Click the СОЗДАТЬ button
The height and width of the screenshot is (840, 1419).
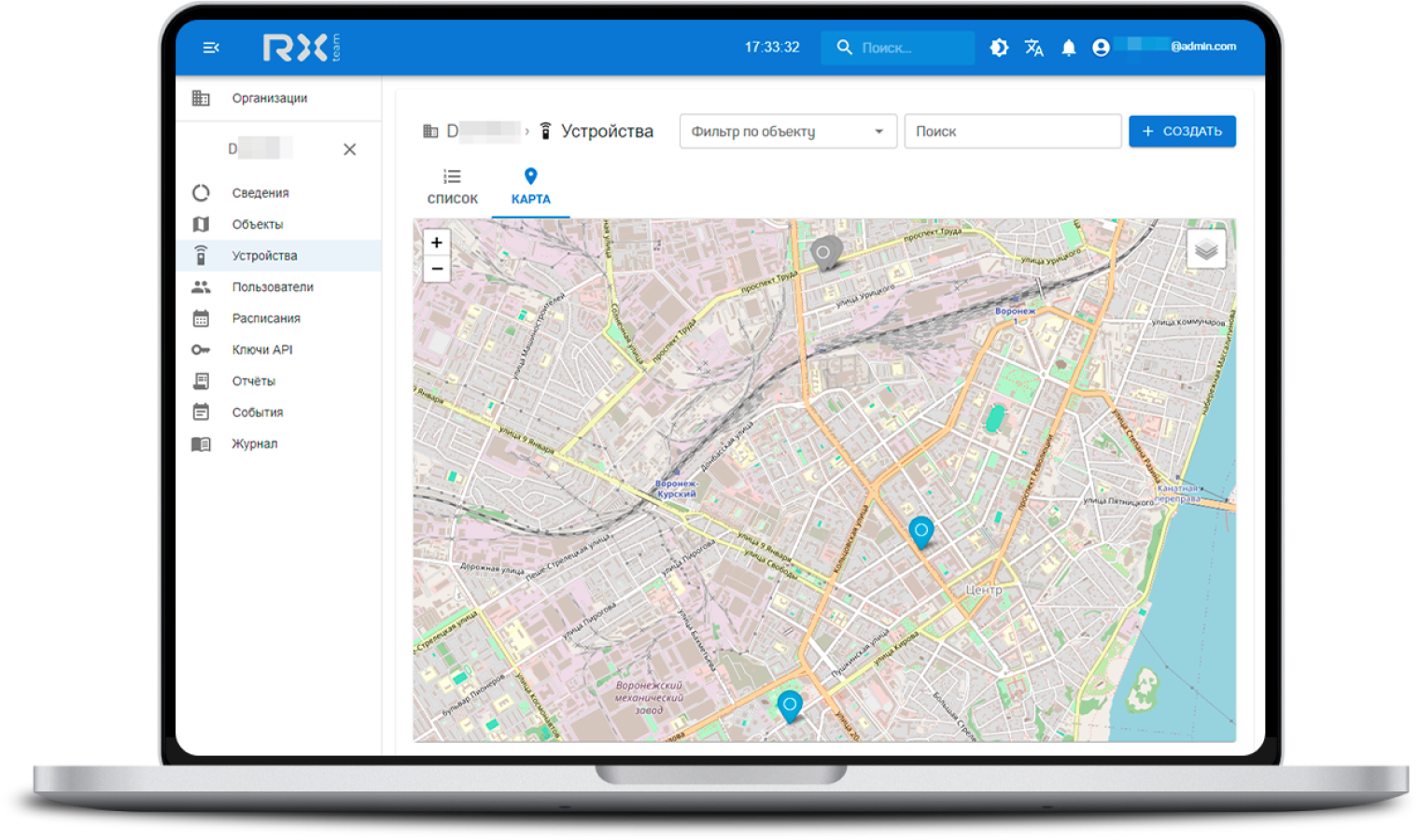point(1182,132)
